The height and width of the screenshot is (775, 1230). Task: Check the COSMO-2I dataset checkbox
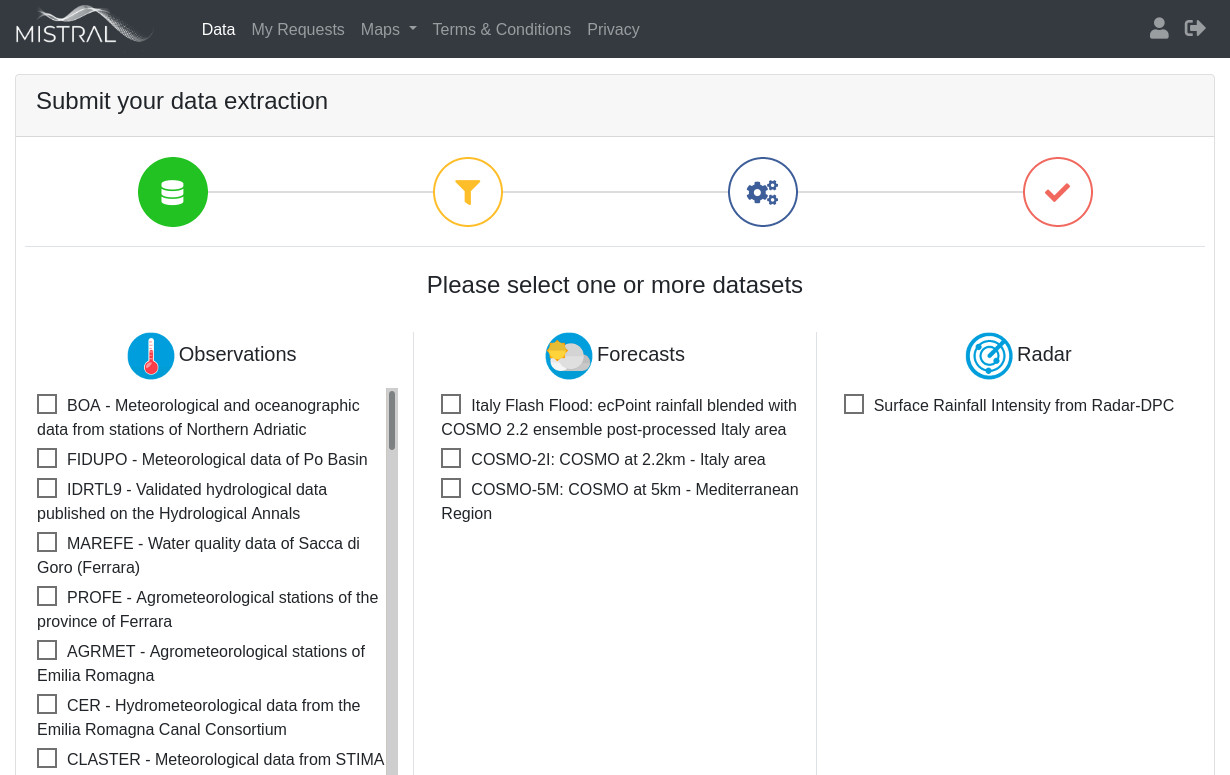point(451,458)
